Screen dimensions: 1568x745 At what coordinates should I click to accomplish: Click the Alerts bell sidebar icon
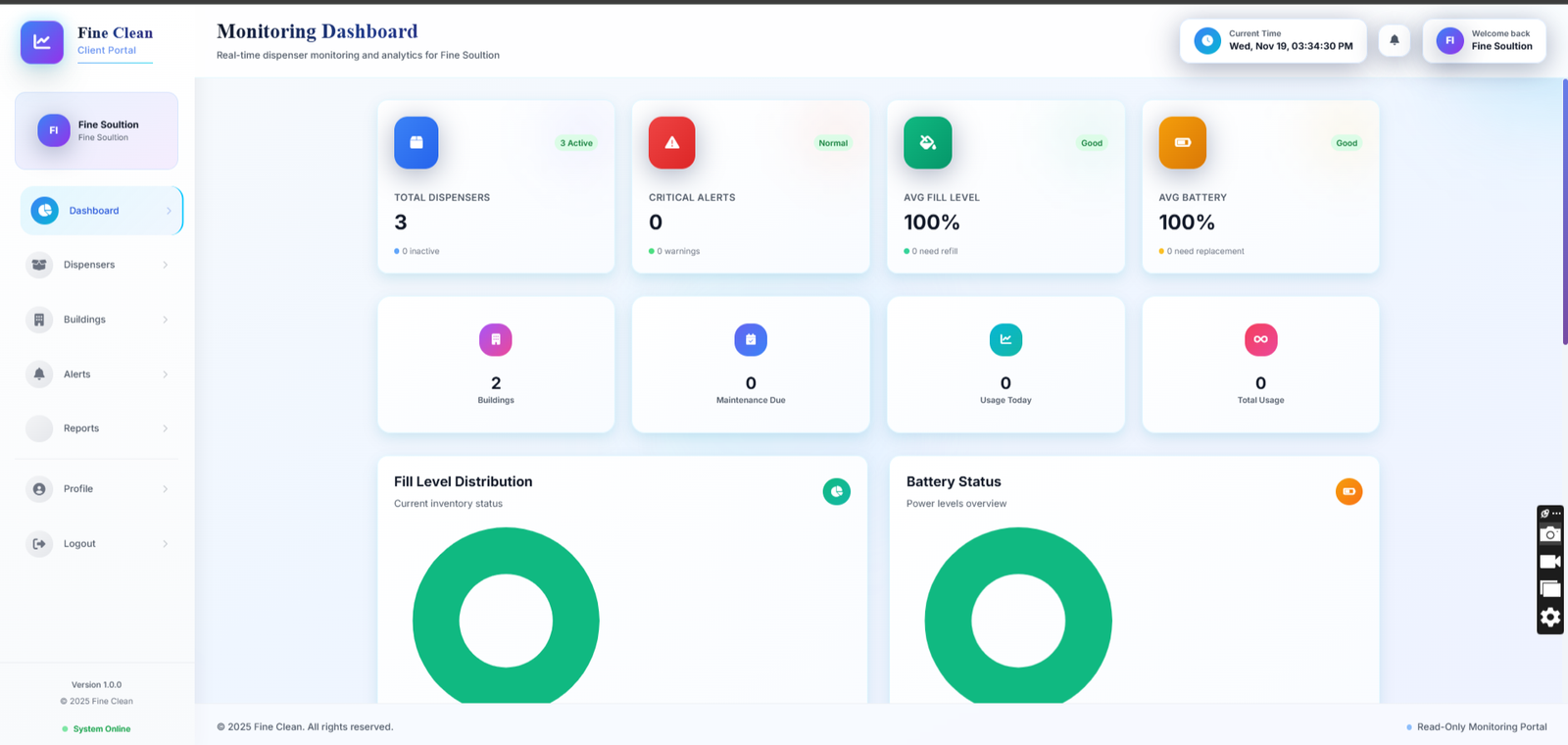[39, 374]
